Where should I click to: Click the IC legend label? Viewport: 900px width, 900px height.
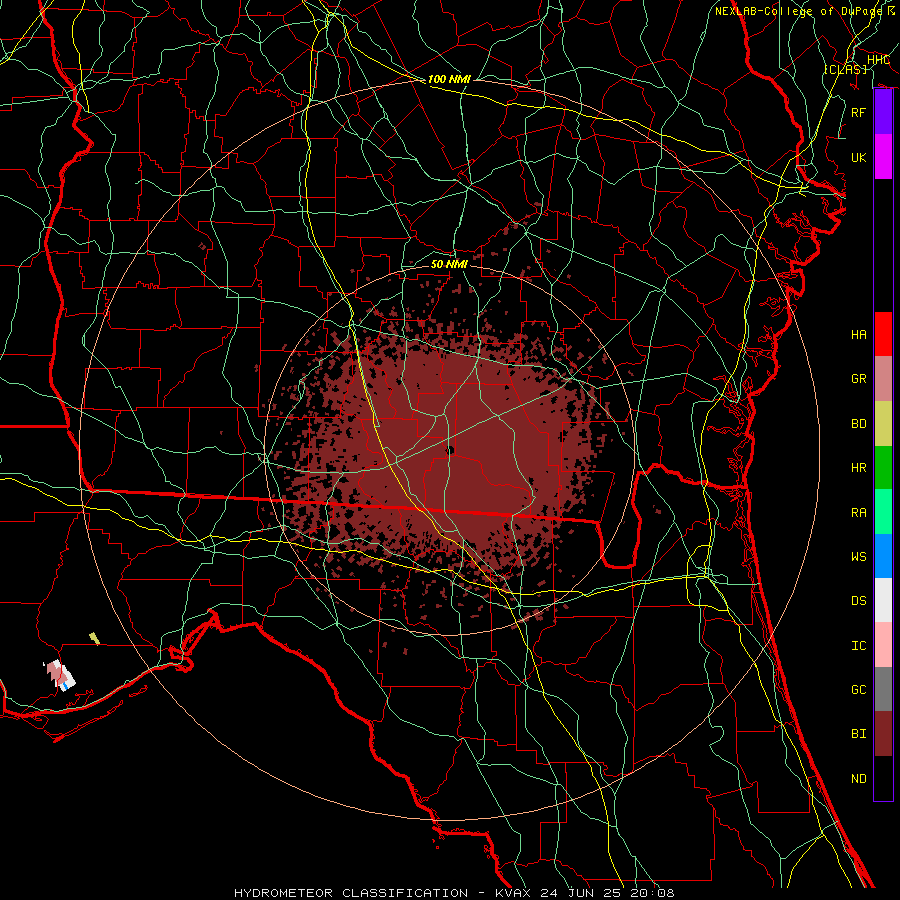tap(859, 646)
